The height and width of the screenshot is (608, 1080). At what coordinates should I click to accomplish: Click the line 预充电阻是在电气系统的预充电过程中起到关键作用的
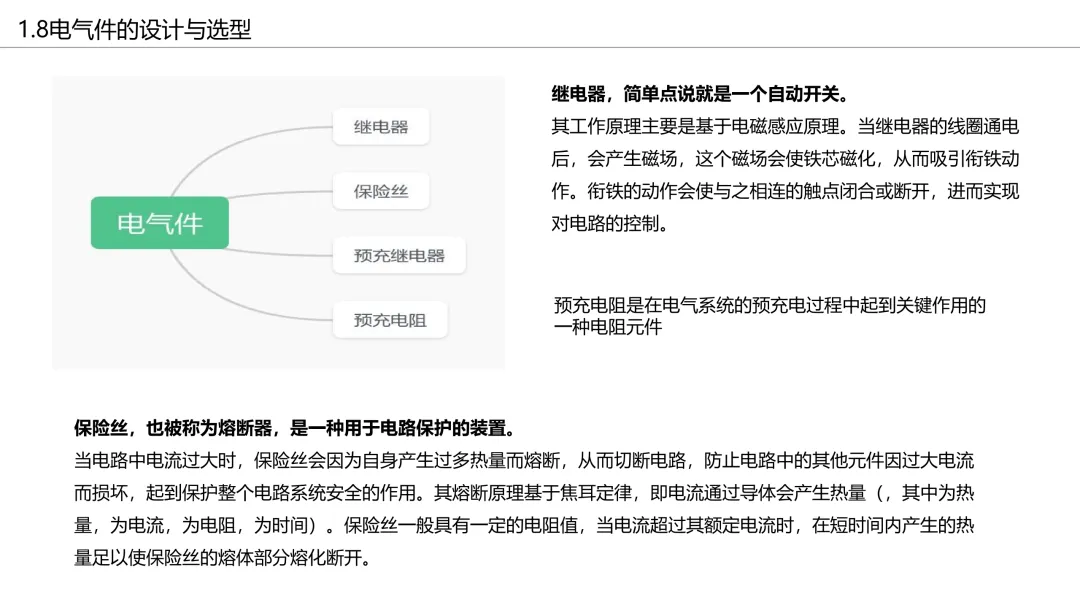click(770, 305)
